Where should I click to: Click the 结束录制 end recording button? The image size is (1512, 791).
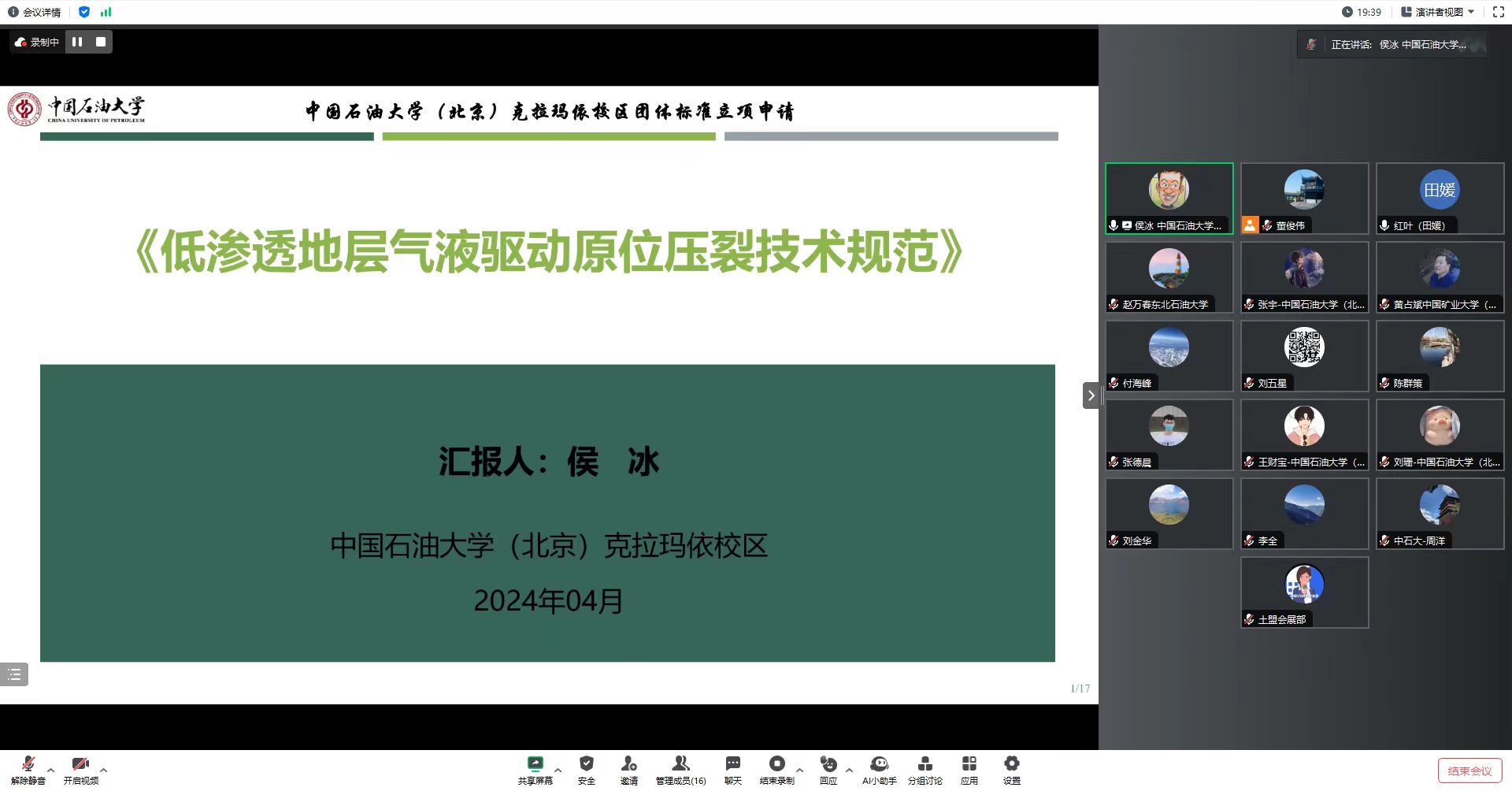[x=776, y=770]
